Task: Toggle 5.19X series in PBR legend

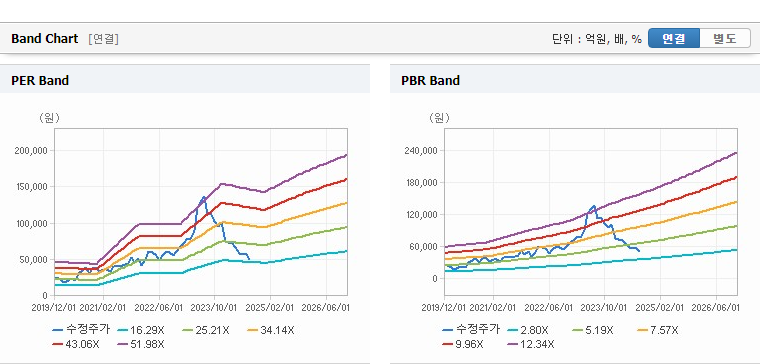Action: click(x=593, y=330)
